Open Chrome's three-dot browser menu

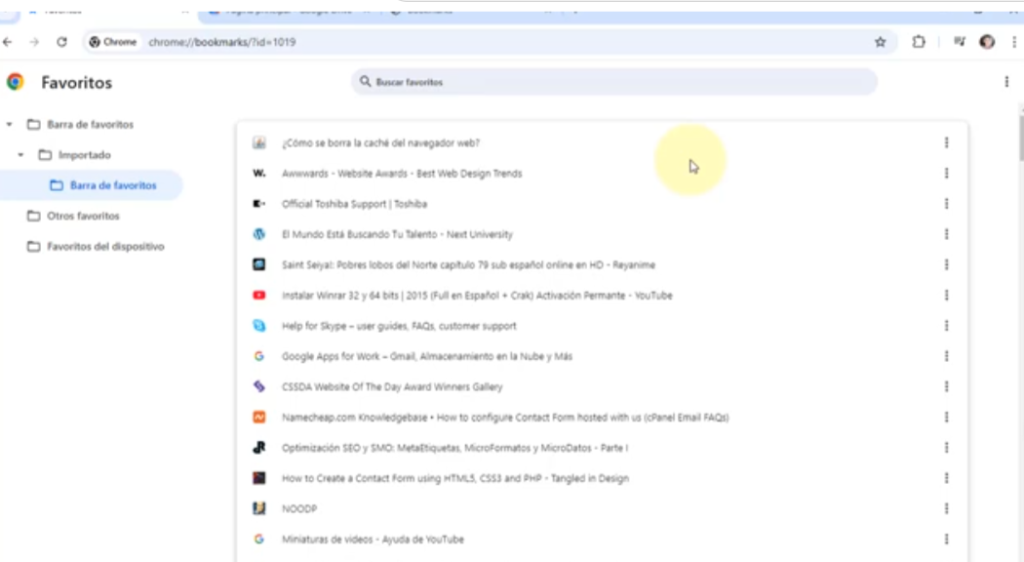click(x=1013, y=42)
